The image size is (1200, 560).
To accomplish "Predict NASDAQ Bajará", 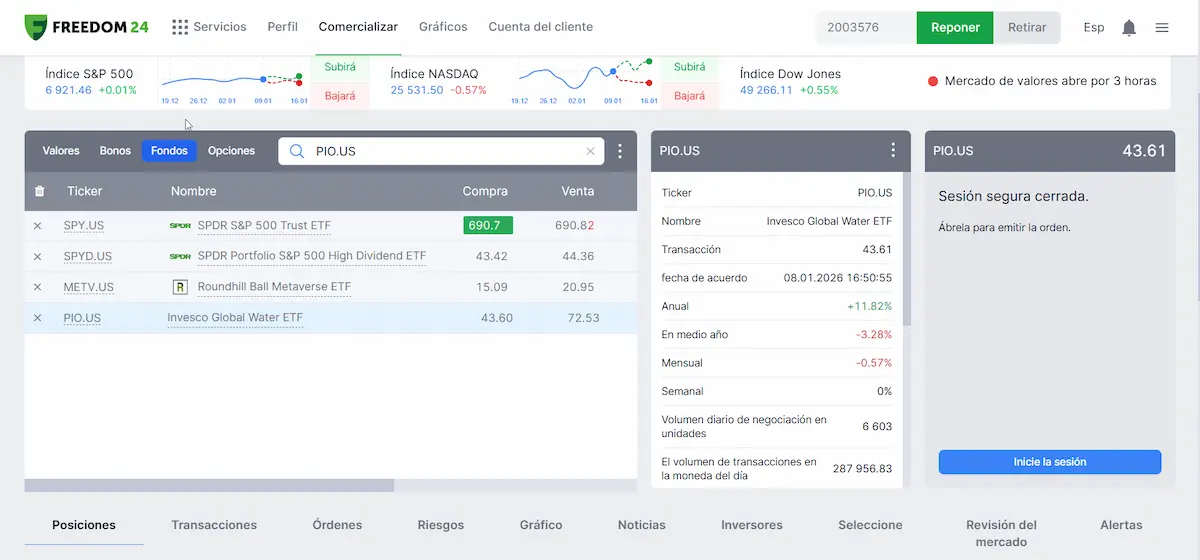I will (x=689, y=96).
